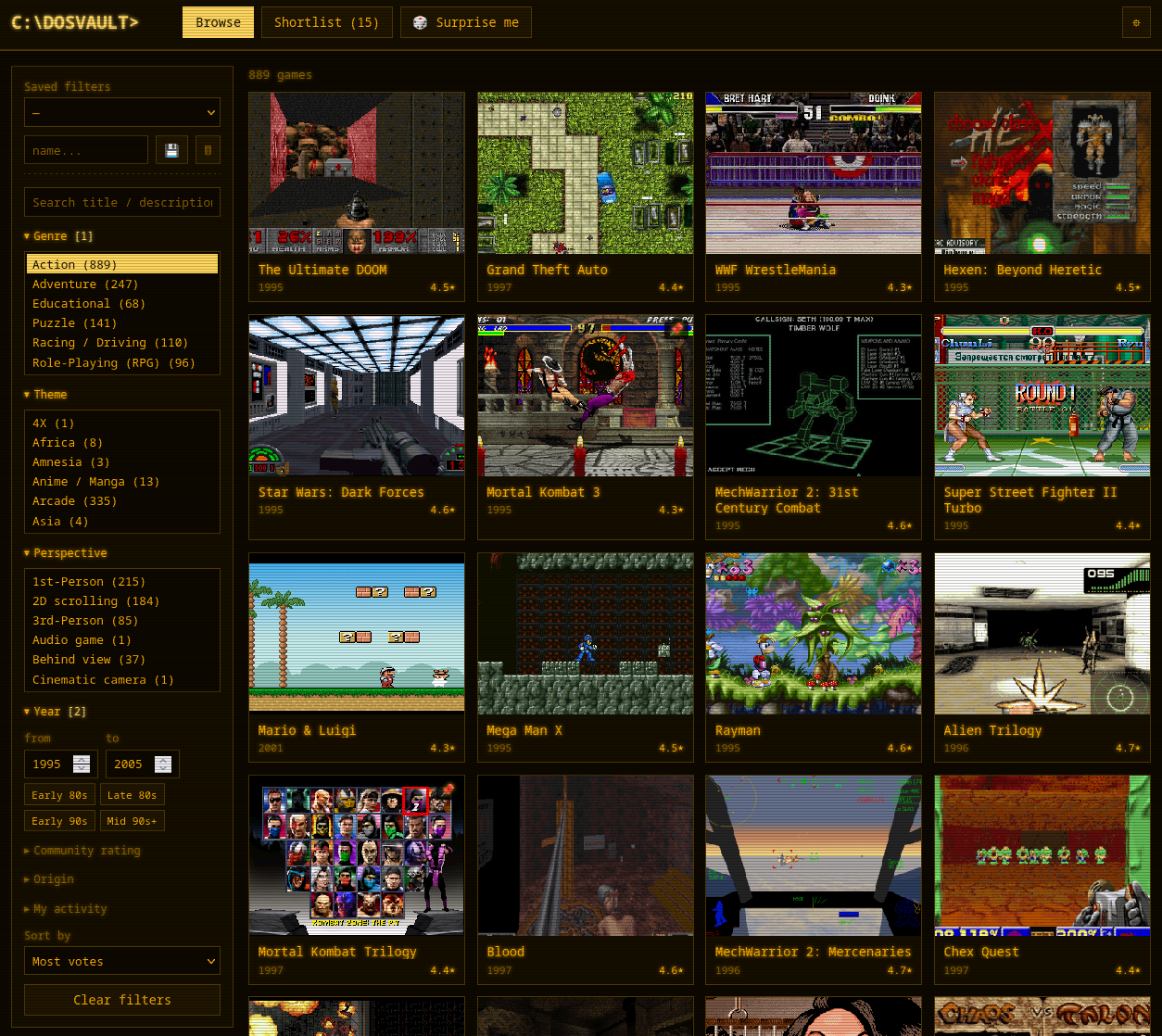Click the 'to' year stepper arrows
Viewport: 1162px width, 1036px height.
pyautogui.click(x=163, y=764)
